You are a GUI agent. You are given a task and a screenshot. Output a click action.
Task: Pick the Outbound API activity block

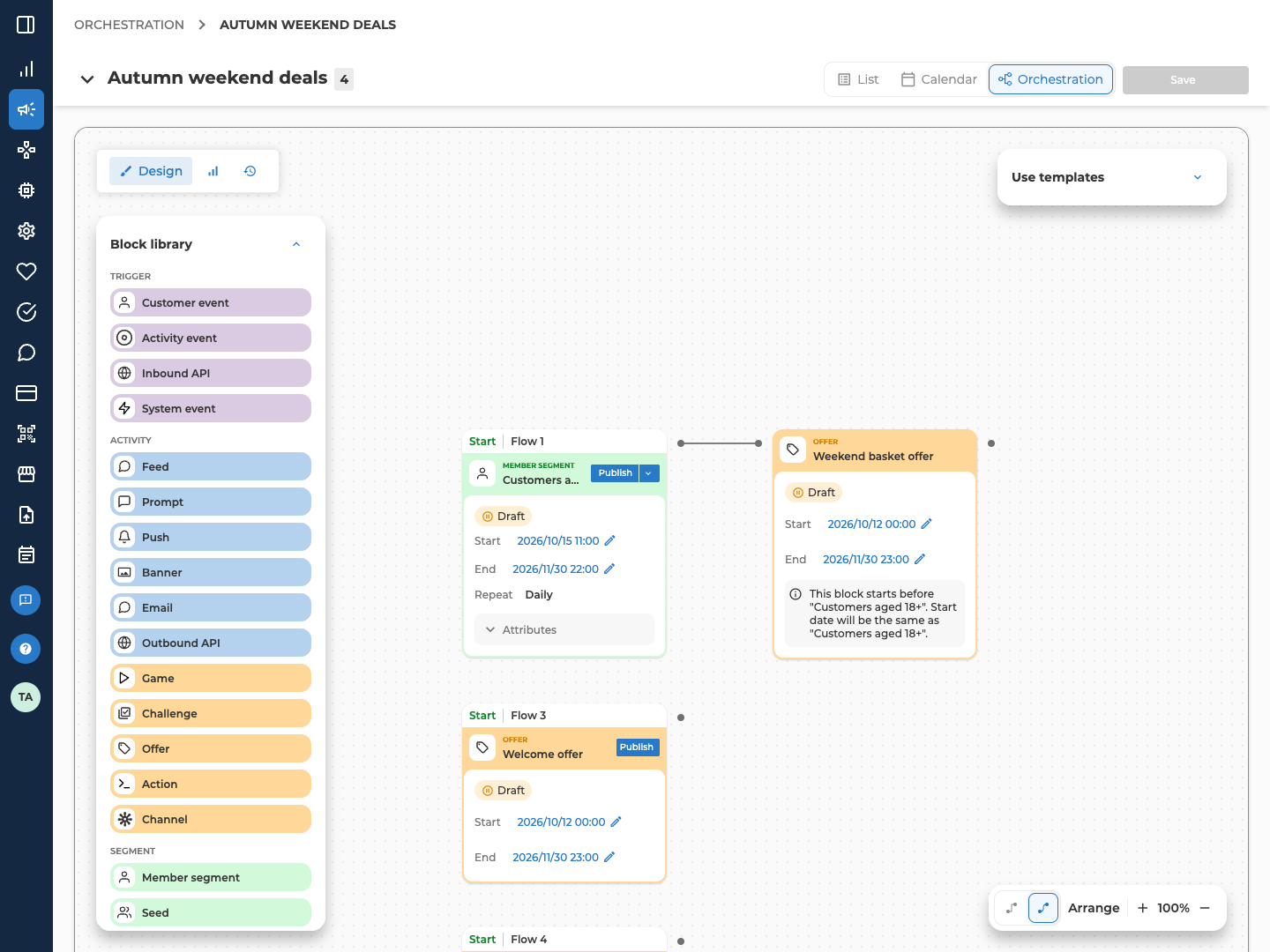pyautogui.click(x=211, y=643)
